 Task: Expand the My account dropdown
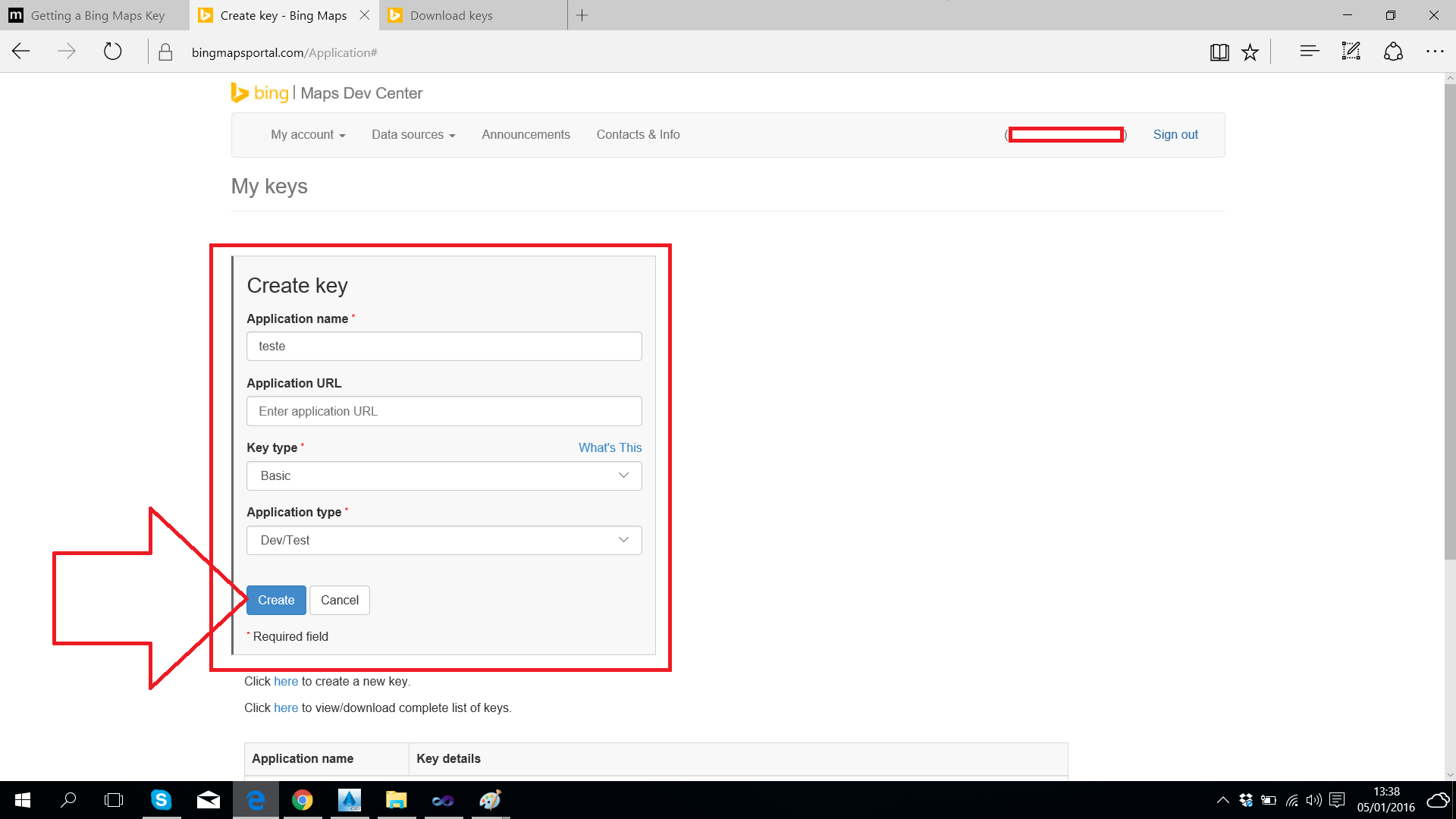tap(307, 134)
